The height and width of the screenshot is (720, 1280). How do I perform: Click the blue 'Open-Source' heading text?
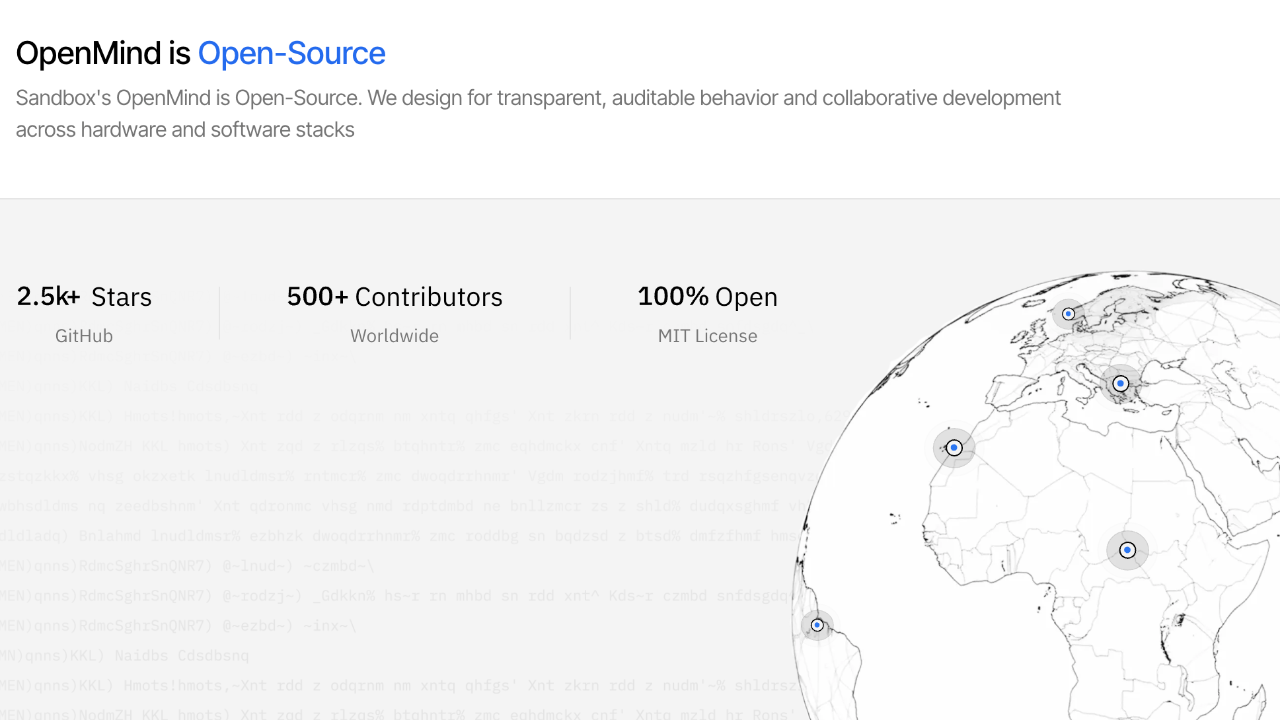tap(291, 53)
